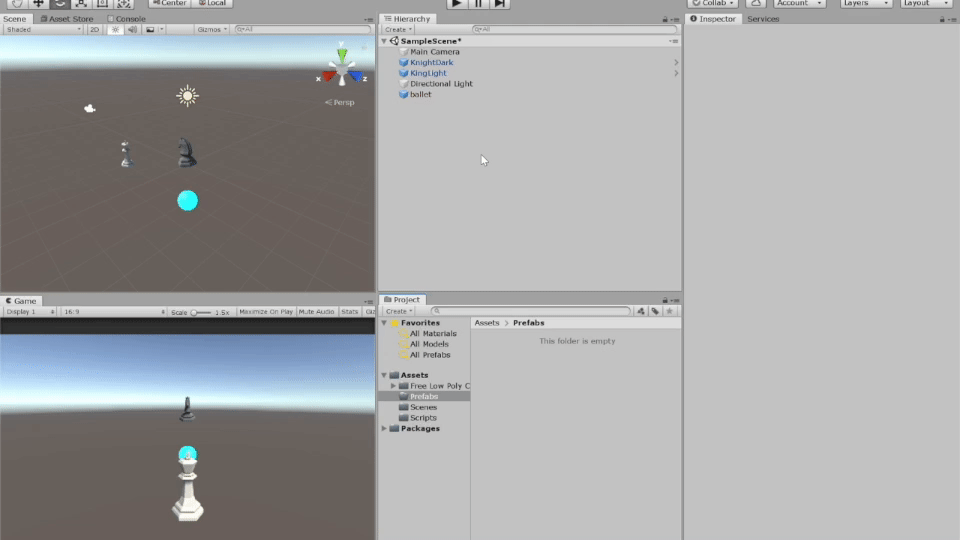
Task: Select the Move tool in the toolbar
Action: (x=38, y=3)
